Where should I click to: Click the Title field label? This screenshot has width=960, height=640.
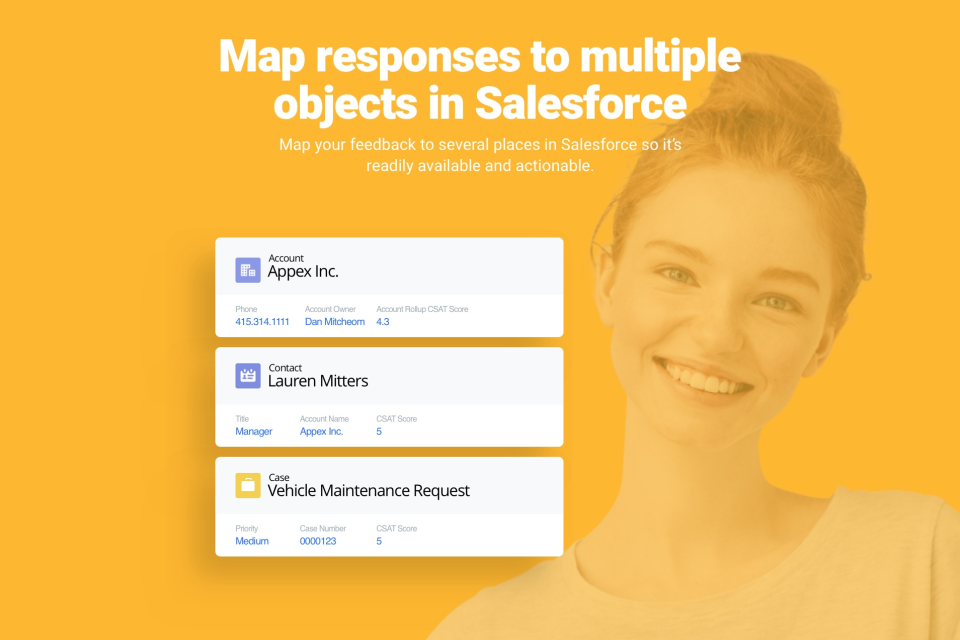click(x=242, y=418)
